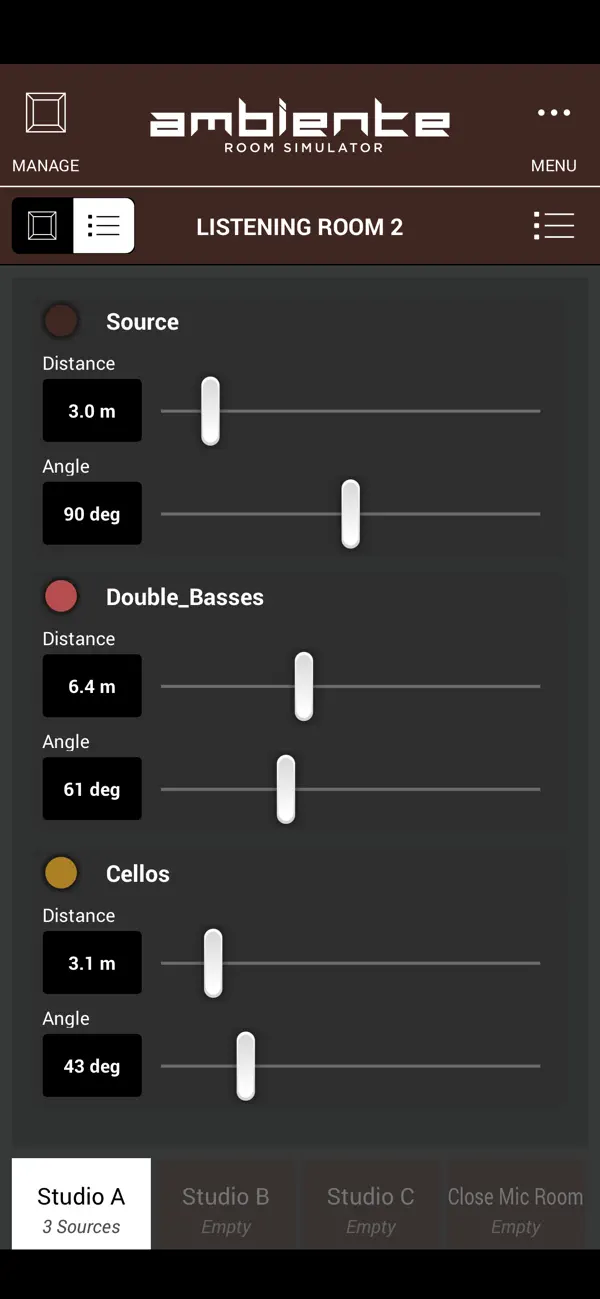The height and width of the screenshot is (1299, 600).
Task: Switch to the Studio B tab
Action: pos(225,1204)
